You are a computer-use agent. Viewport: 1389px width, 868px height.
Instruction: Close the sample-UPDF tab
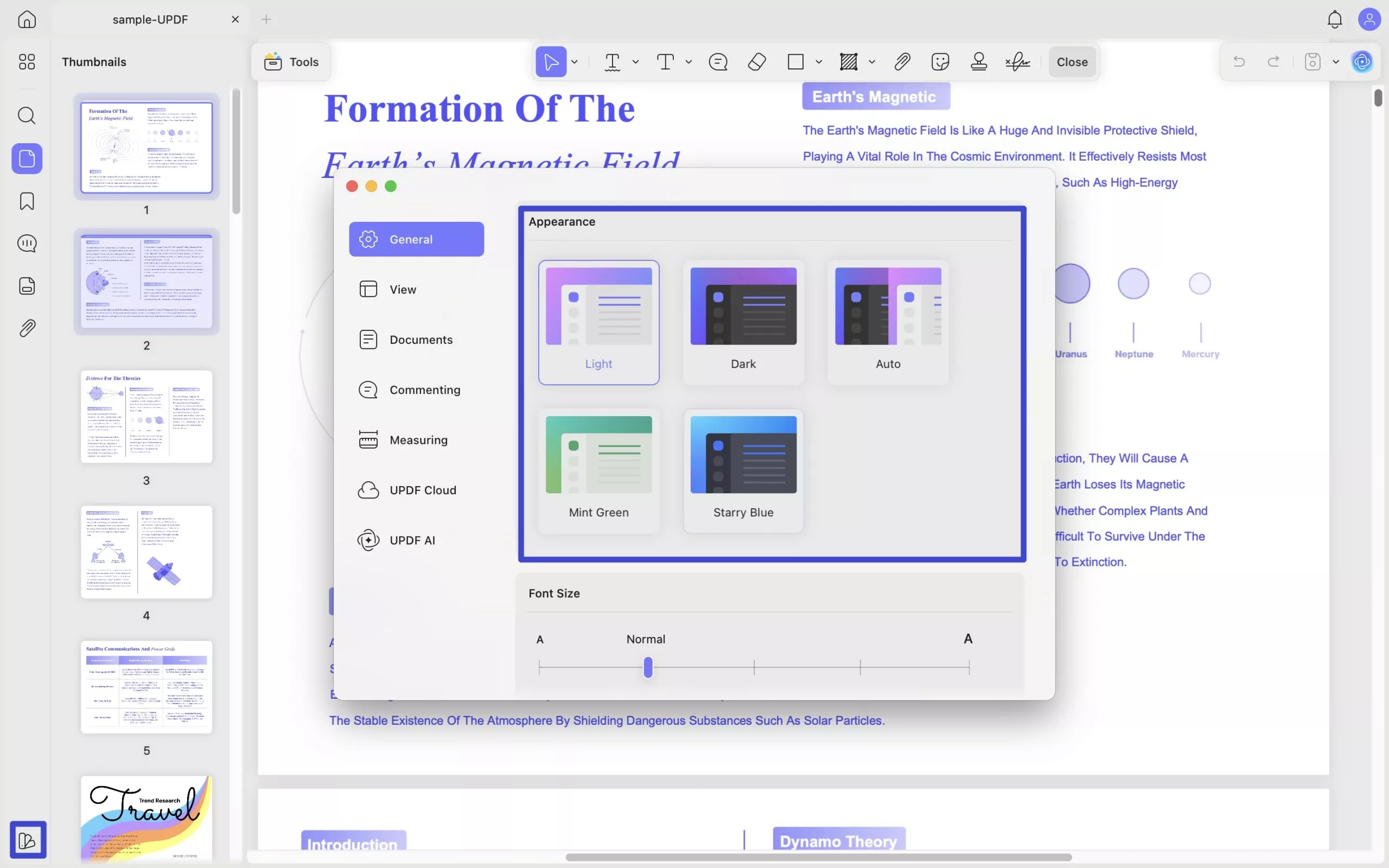coord(235,20)
